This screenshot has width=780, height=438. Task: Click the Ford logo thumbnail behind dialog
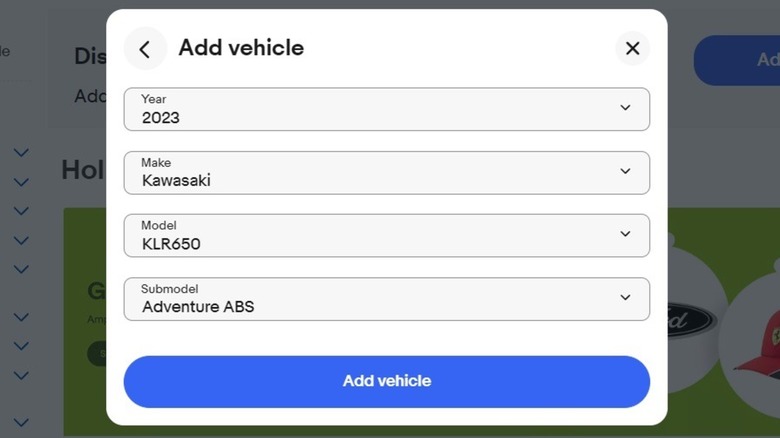tap(690, 320)
